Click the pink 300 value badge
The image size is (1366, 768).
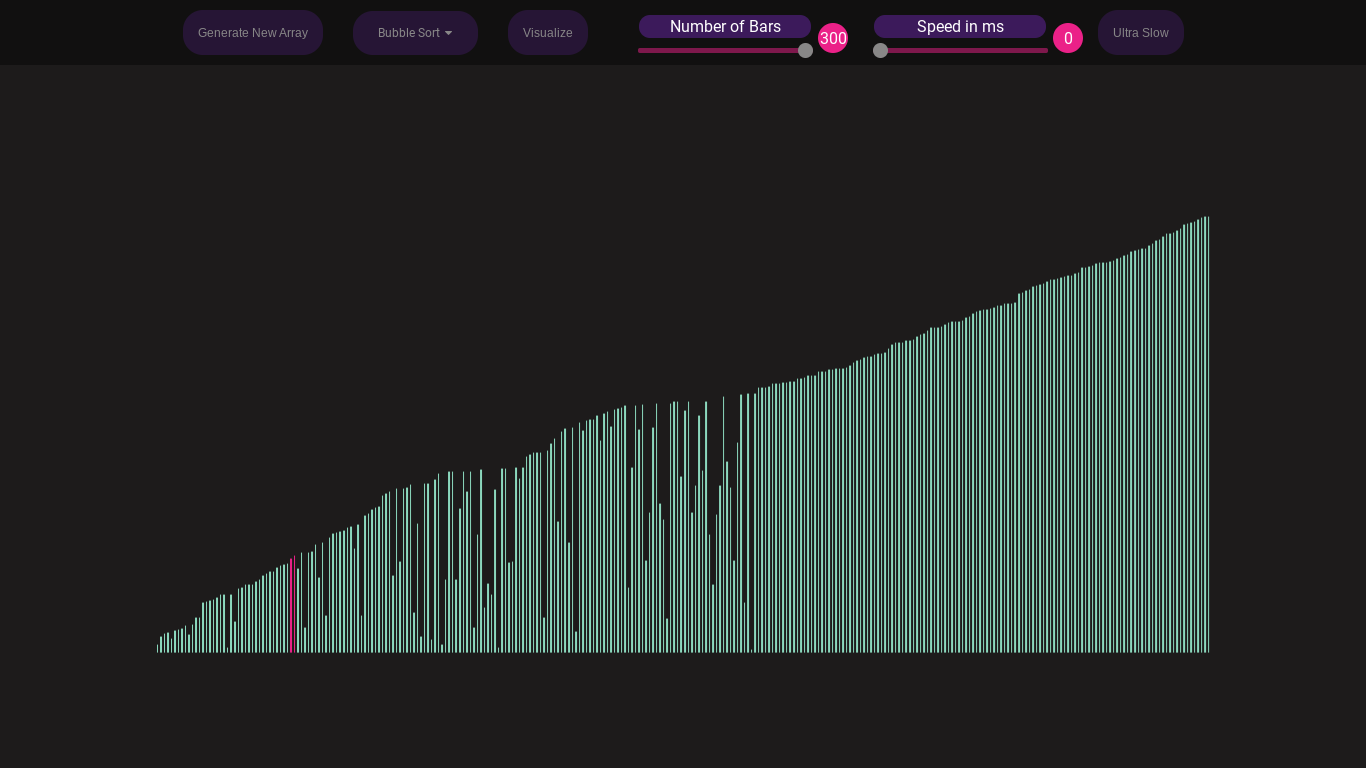[x=833, y=38]
